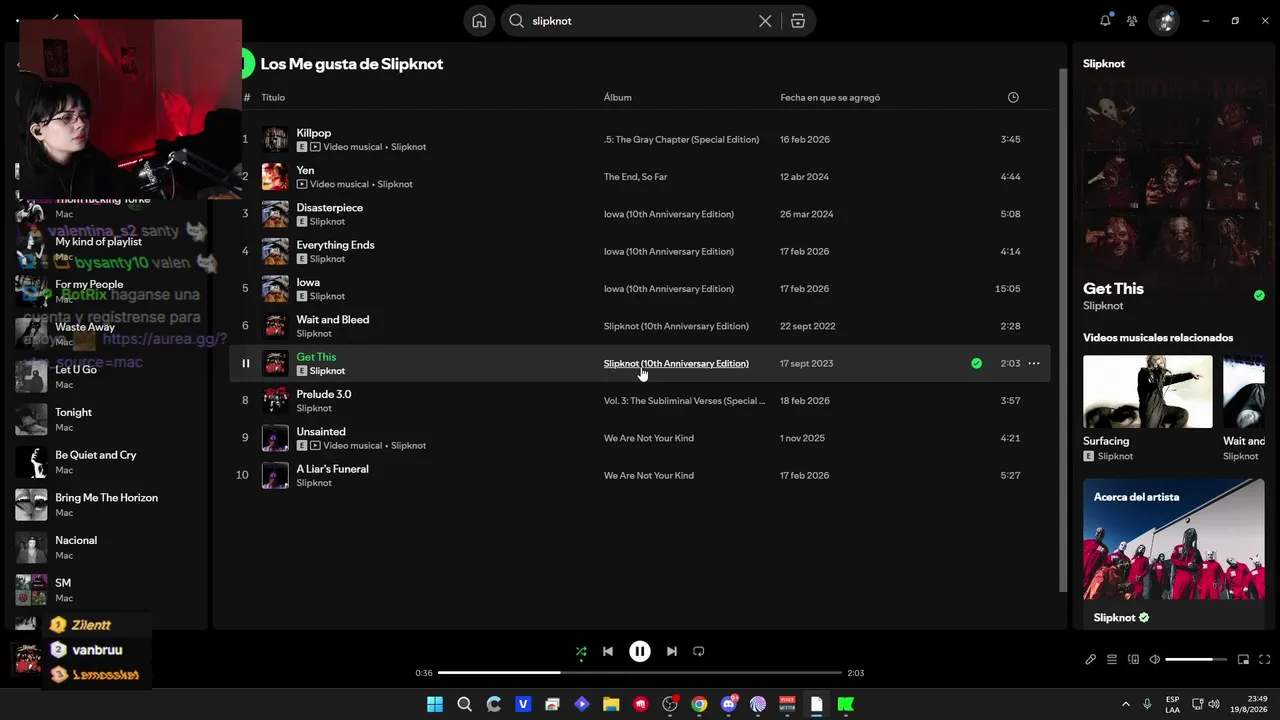Sort tracks by the Título column
Image resolution: width=1280 pixels, height=720 pixels.
click(x=273, y=97)
